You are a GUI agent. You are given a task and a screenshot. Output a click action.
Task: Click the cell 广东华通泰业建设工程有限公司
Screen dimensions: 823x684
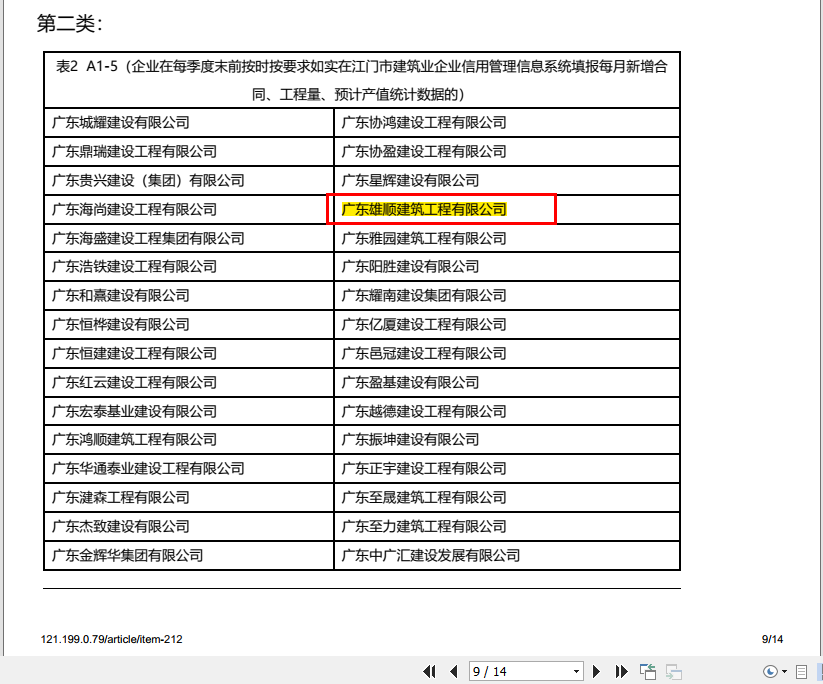pos(189,468)
